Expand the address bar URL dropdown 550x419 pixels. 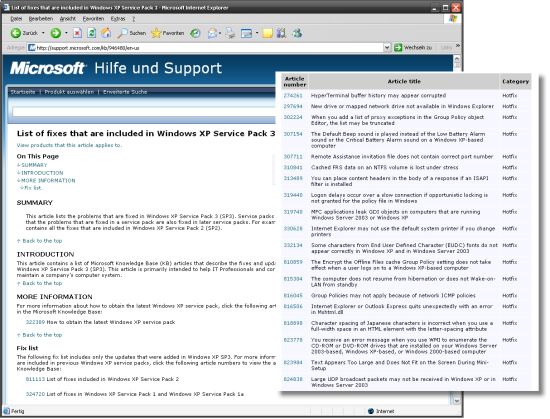coord(387,47)
